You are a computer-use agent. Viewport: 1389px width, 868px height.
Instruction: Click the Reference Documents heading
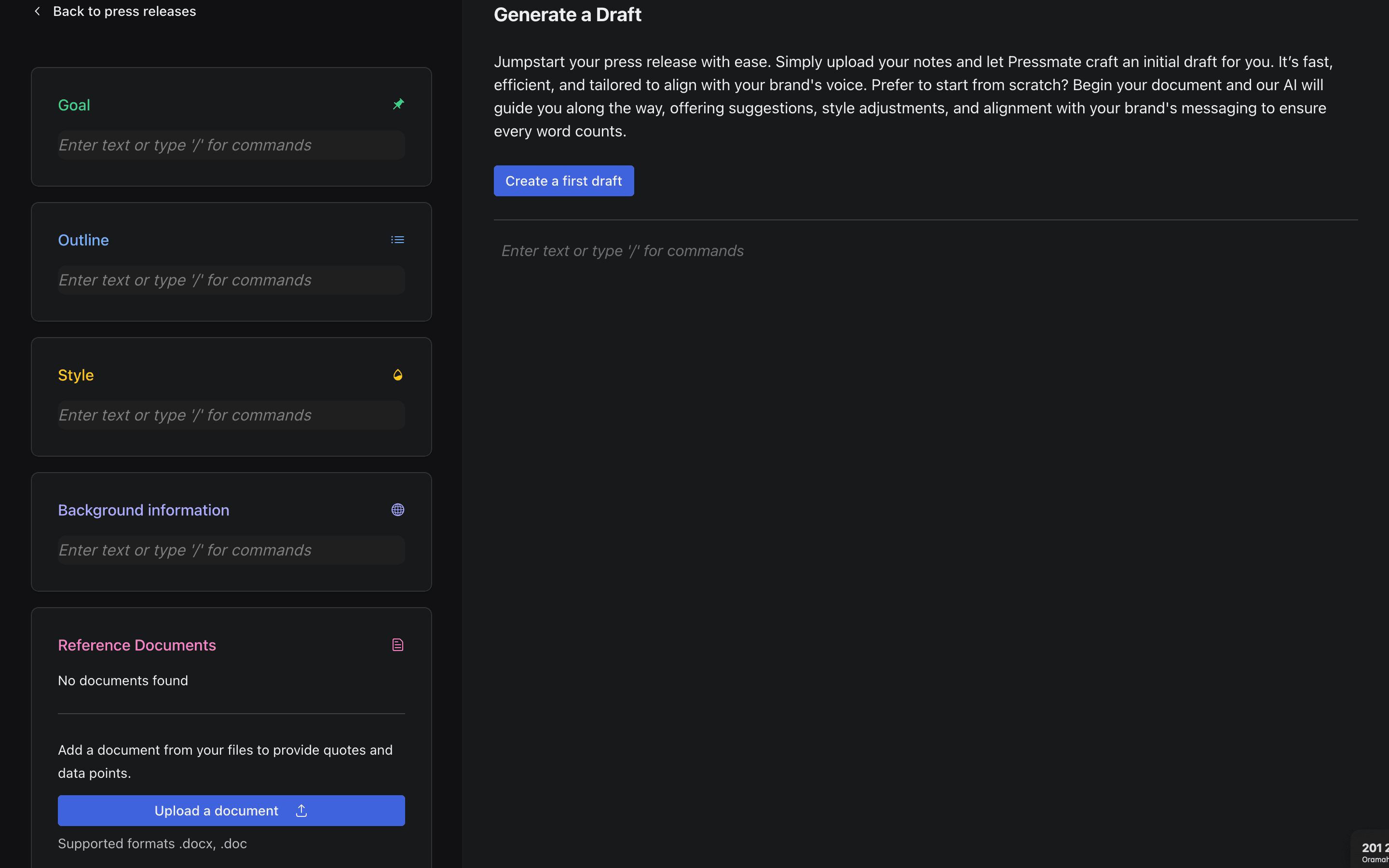click(x=136, y=645)
